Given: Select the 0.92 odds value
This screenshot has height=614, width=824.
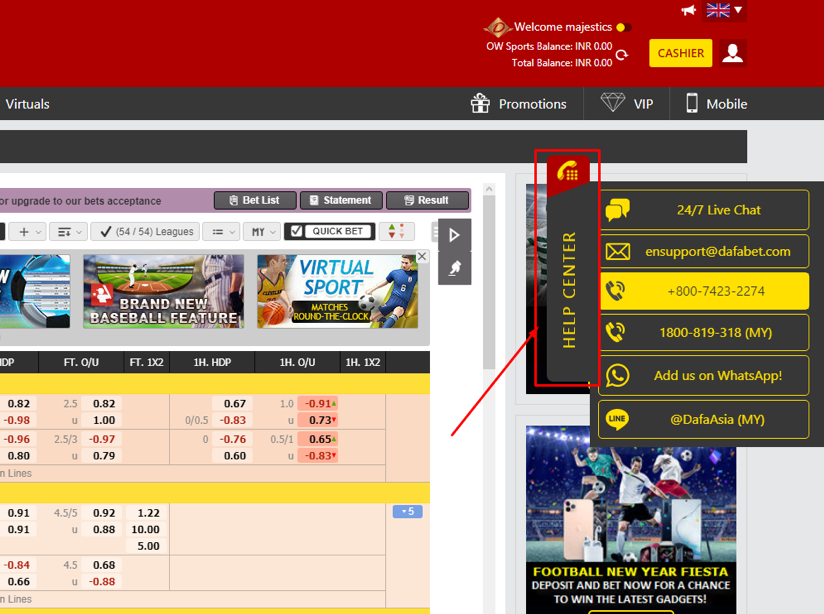Looking at the screenshot, I should point(104,513).
